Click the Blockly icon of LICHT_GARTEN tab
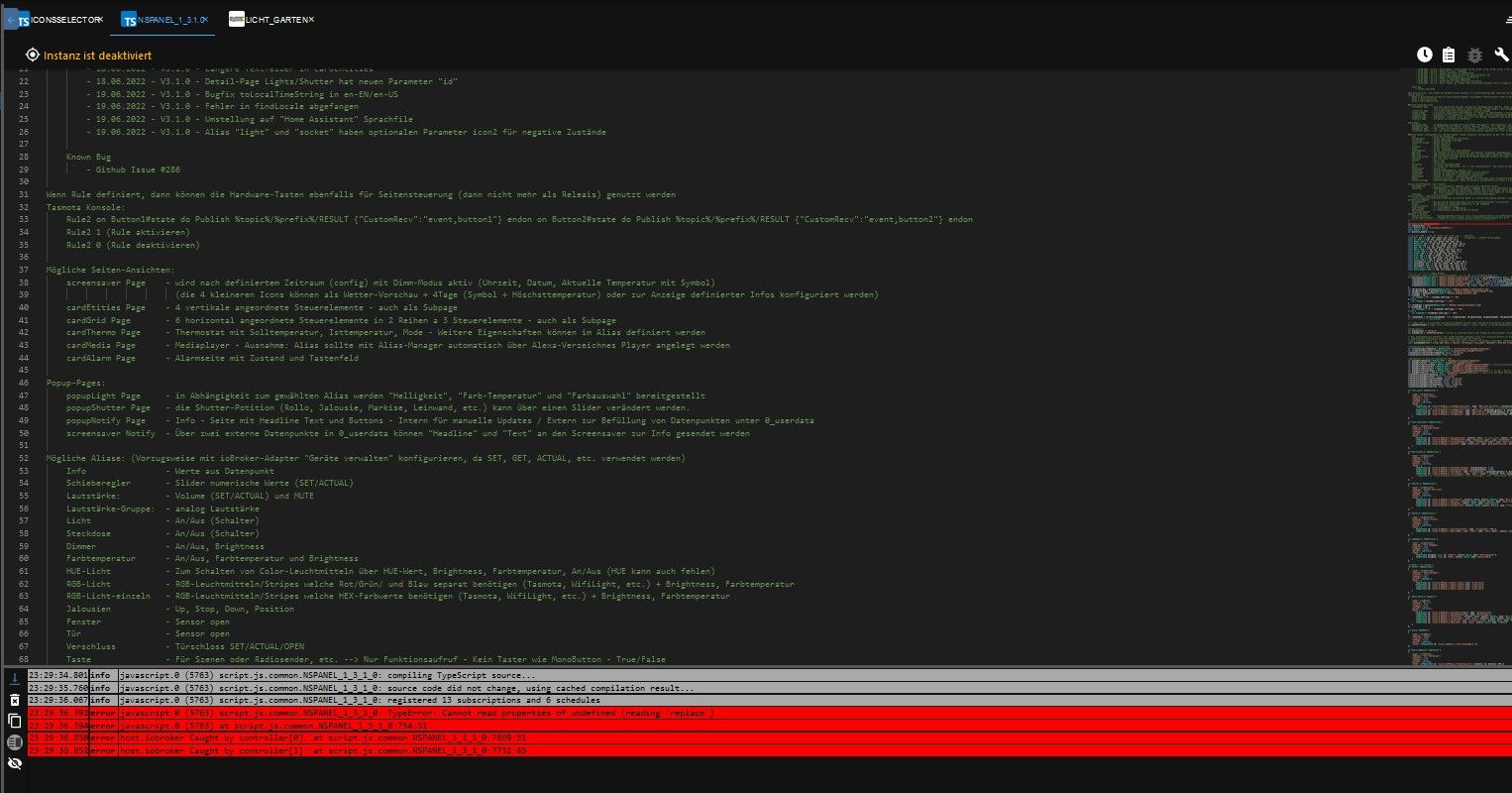The height and width of the screenshot is (793, 1512). click(x=236, y=19)
